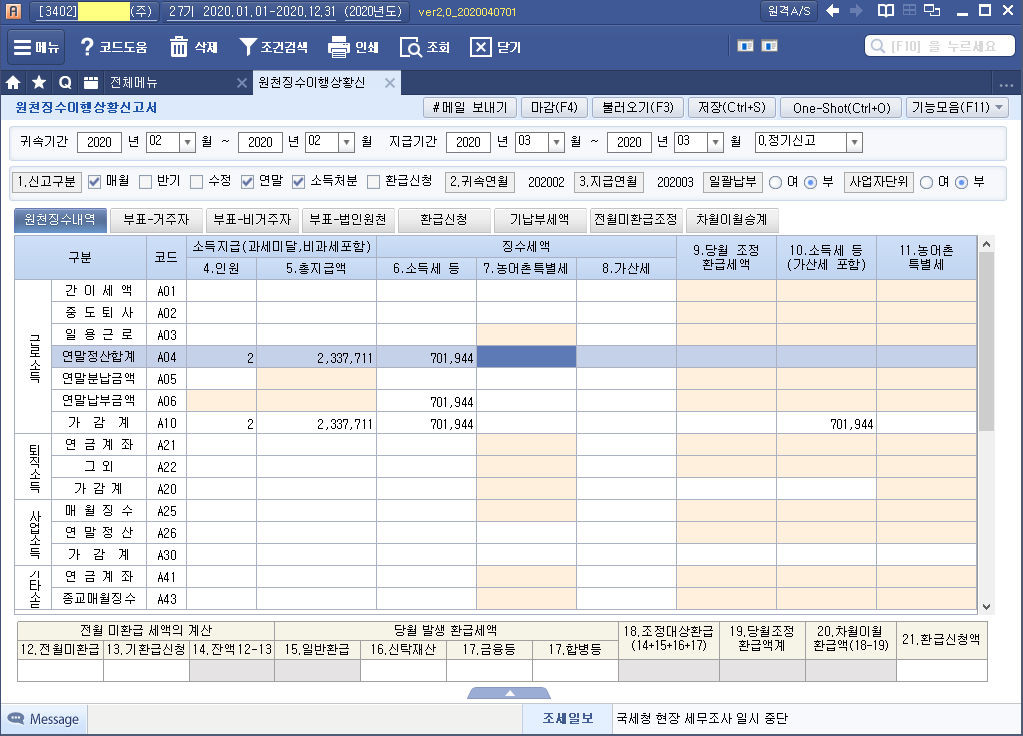This screenshot has width=1023, height=736.
Task: Toggle the 반기 checkbox
Action: click(145, 182)
